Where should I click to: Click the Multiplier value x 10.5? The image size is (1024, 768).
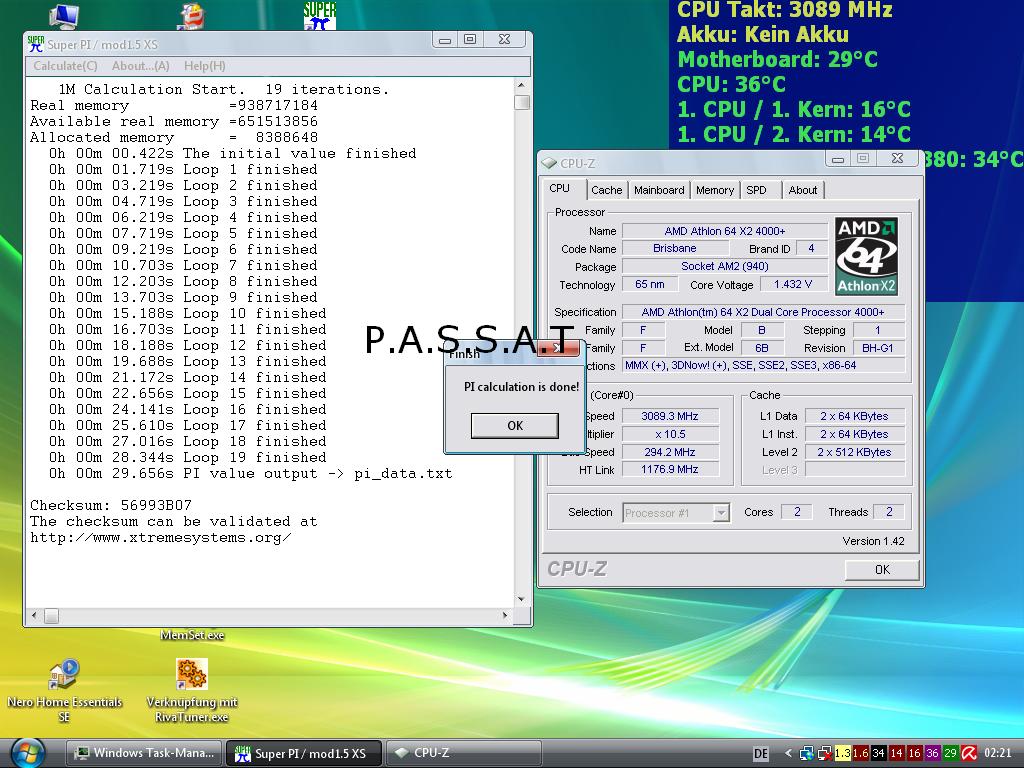(x=670, y=434)
